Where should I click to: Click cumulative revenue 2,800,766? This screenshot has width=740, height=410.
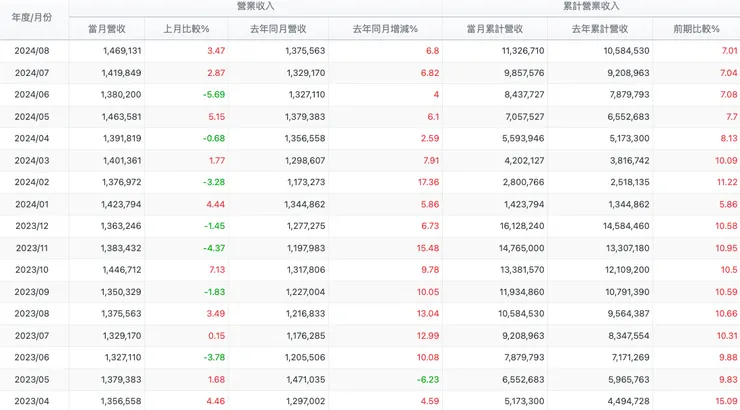click(x=523, y=182)
